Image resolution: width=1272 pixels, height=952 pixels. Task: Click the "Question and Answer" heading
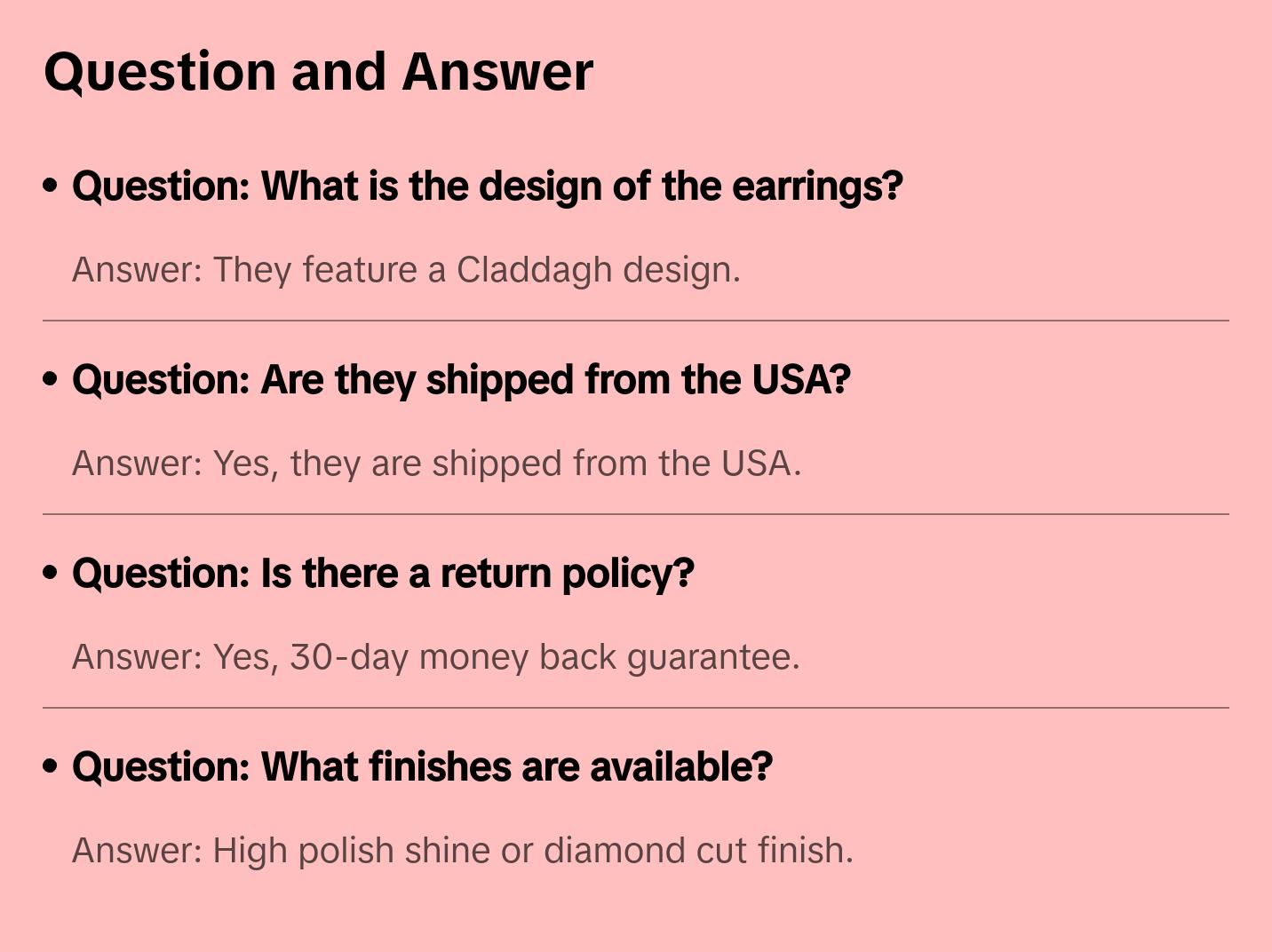coord(318,71)
